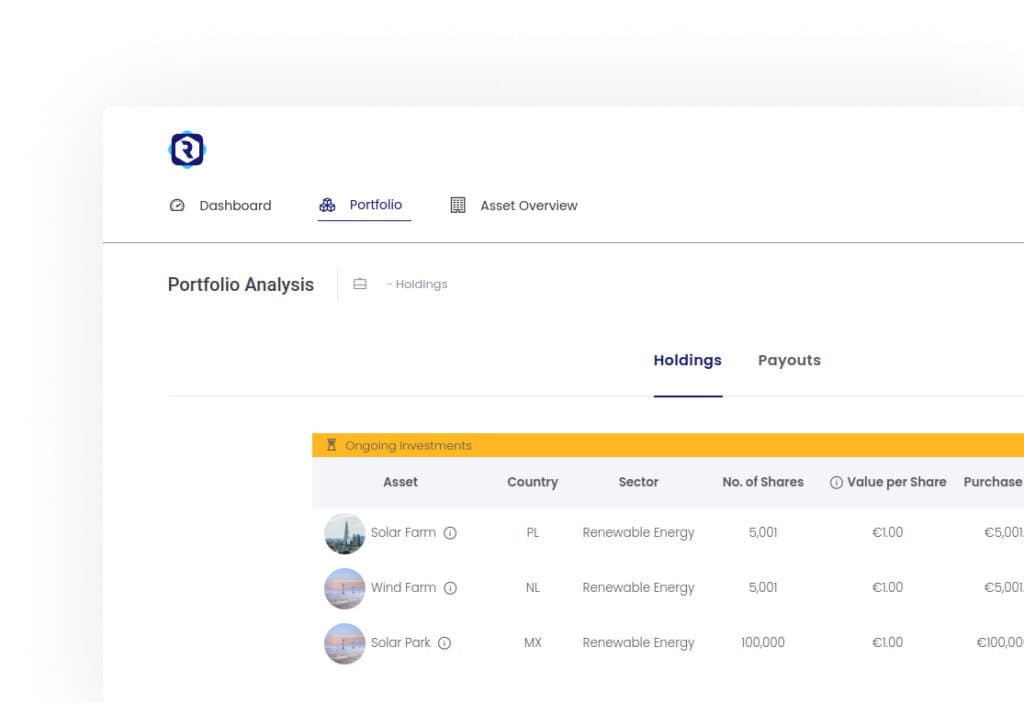Click the Wind Farm asset thumbnail
Image resolution: width=1024 pixels, height=703 pixels.
click(x=344, y=588)
